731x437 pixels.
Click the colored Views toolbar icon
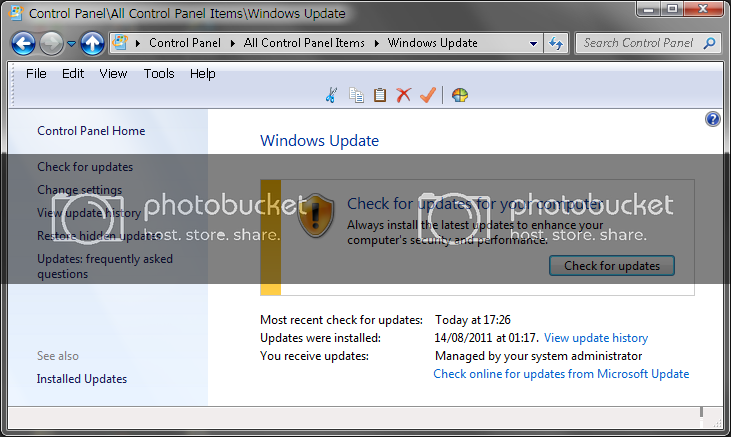[460, 95]
